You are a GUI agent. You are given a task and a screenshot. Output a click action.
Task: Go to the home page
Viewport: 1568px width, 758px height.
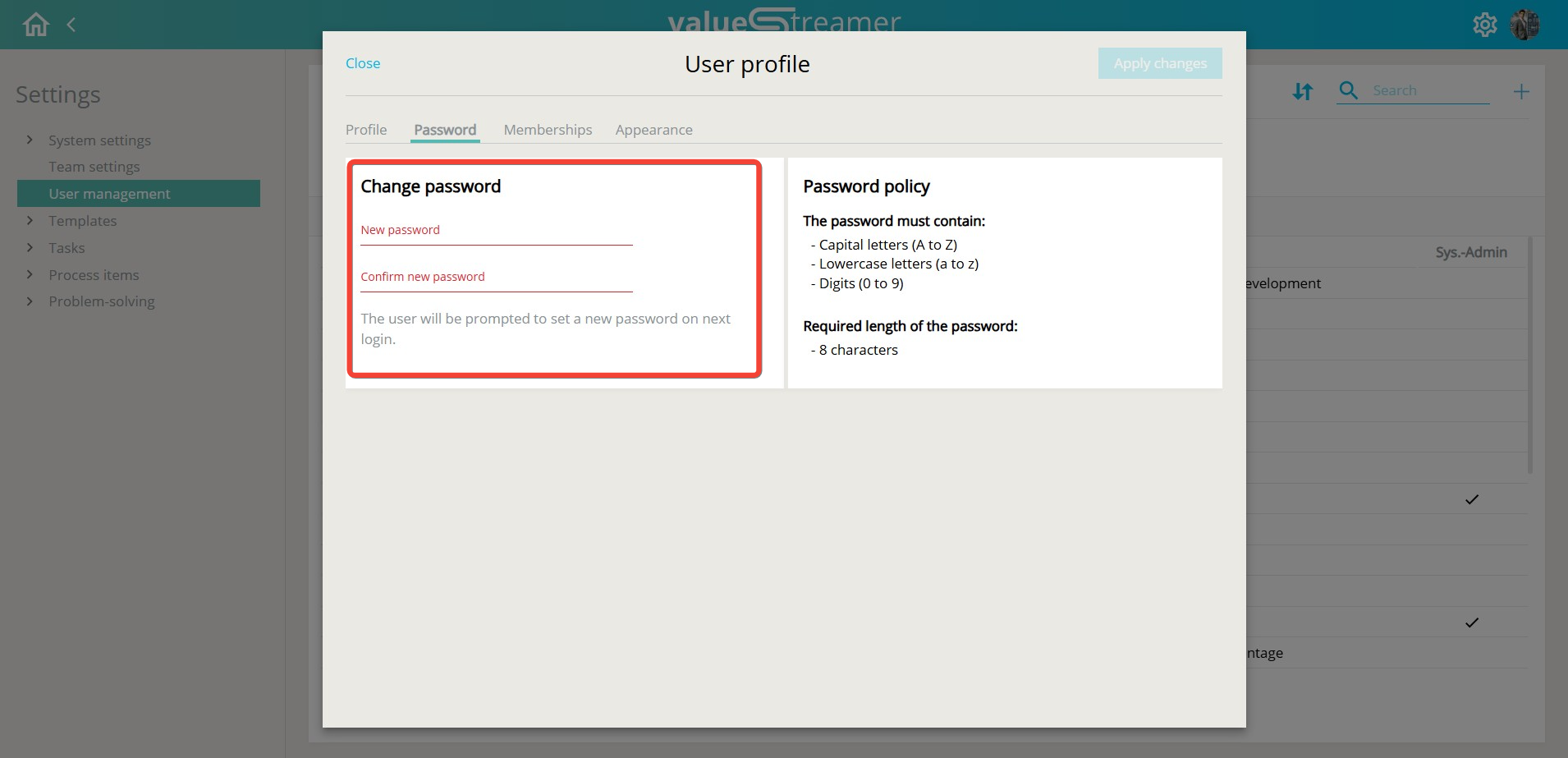click(x=34, y=24)
